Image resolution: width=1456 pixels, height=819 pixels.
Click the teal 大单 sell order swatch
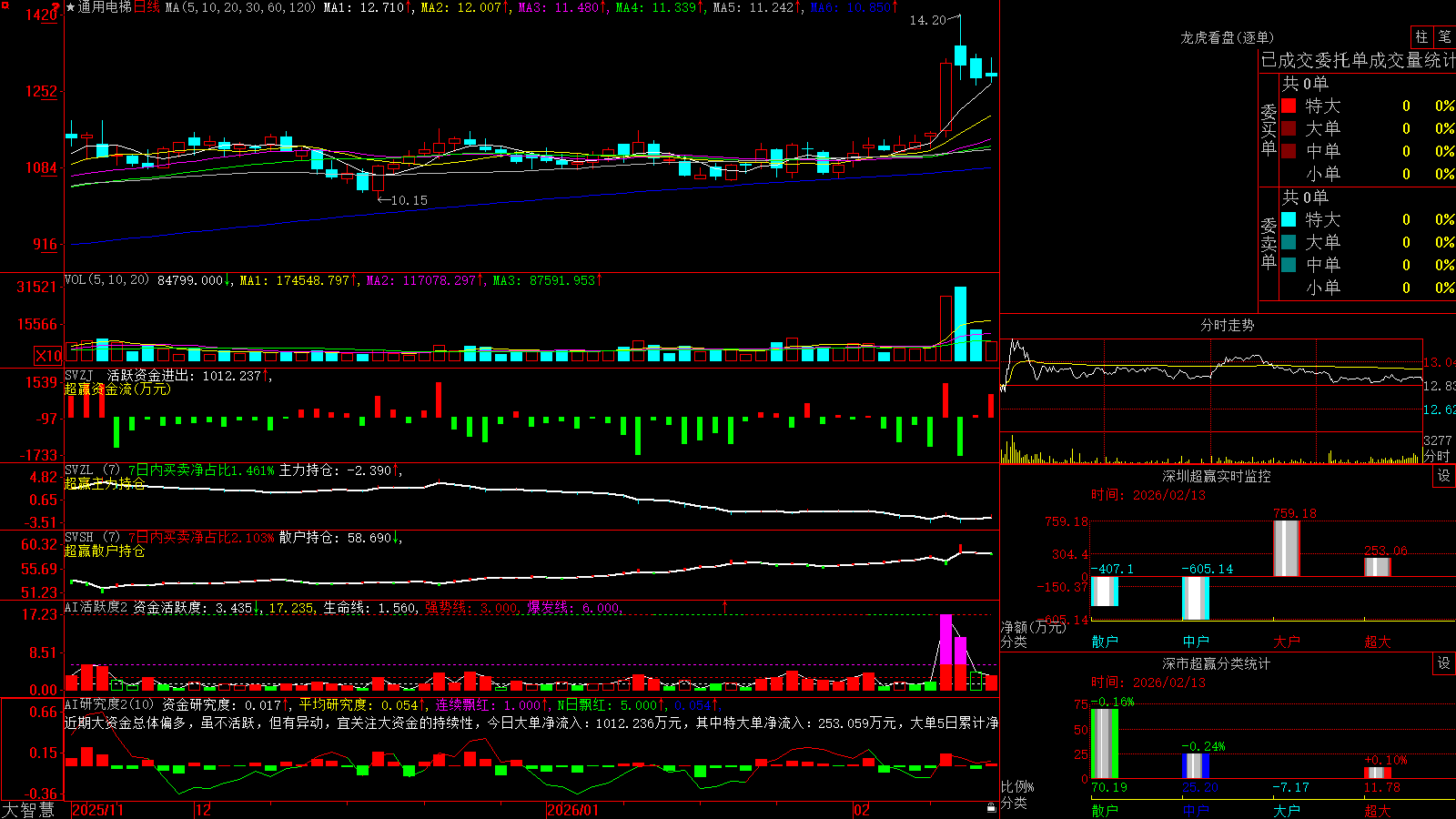pyautogui.click(x=1289, y=242)
